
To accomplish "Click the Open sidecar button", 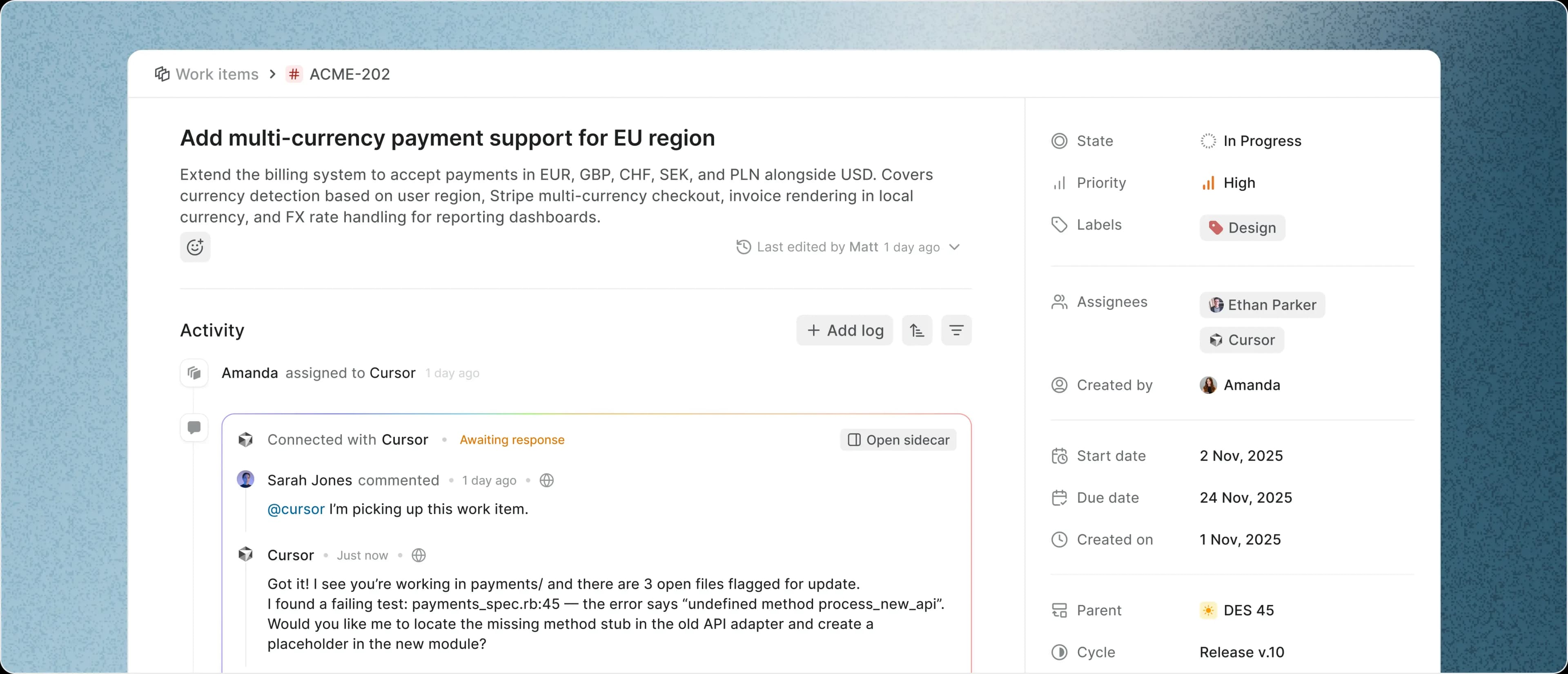I will (898, 440).
